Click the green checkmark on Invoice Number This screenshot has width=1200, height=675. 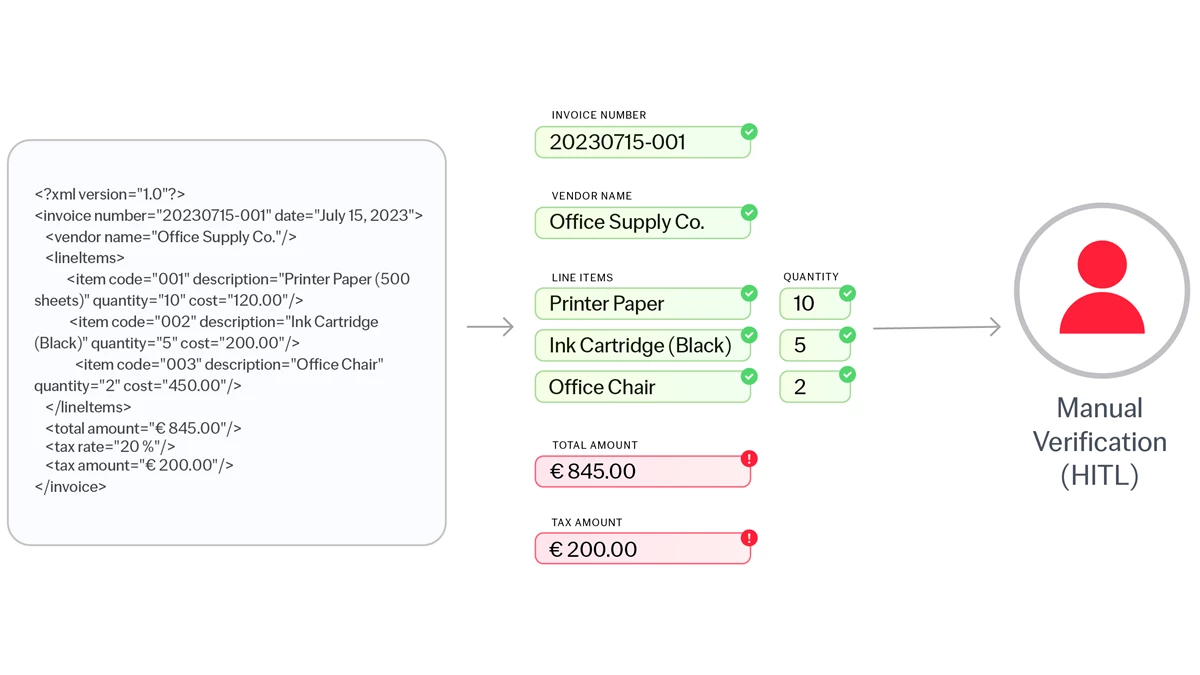[x=749, y=132]
